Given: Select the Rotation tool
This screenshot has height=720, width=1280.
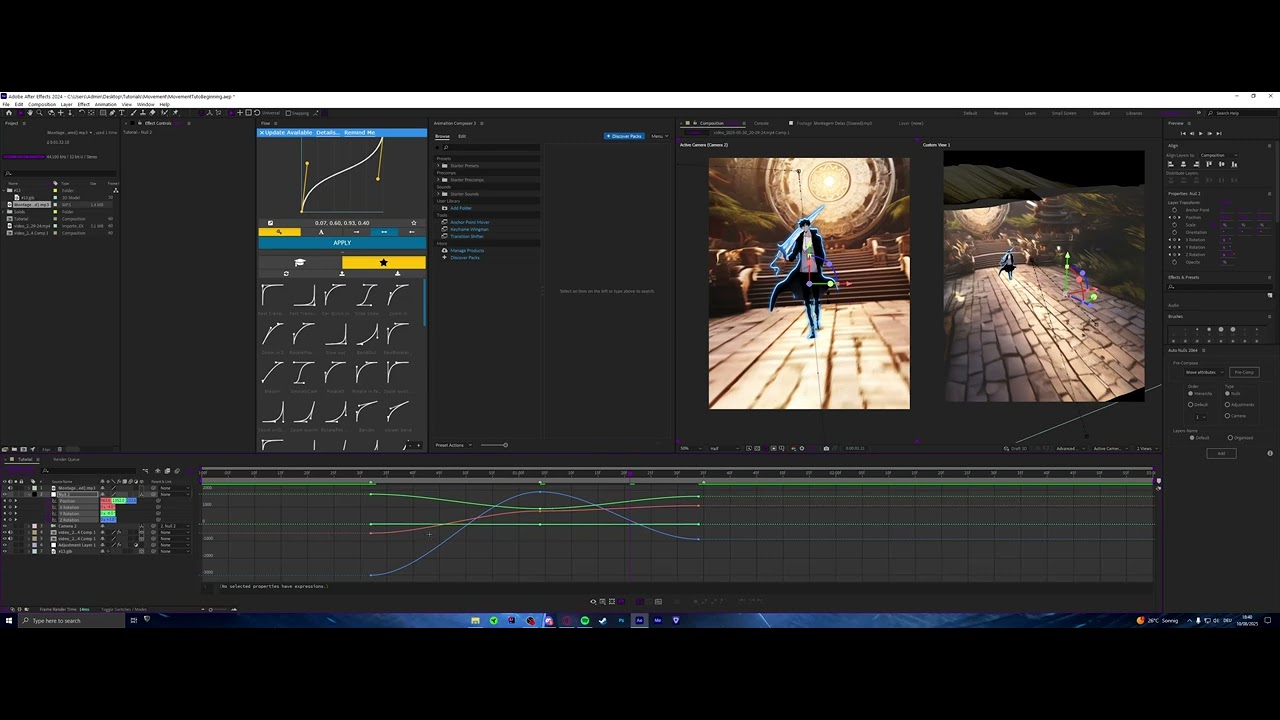Looking at the screenshot, I should 82,113.
